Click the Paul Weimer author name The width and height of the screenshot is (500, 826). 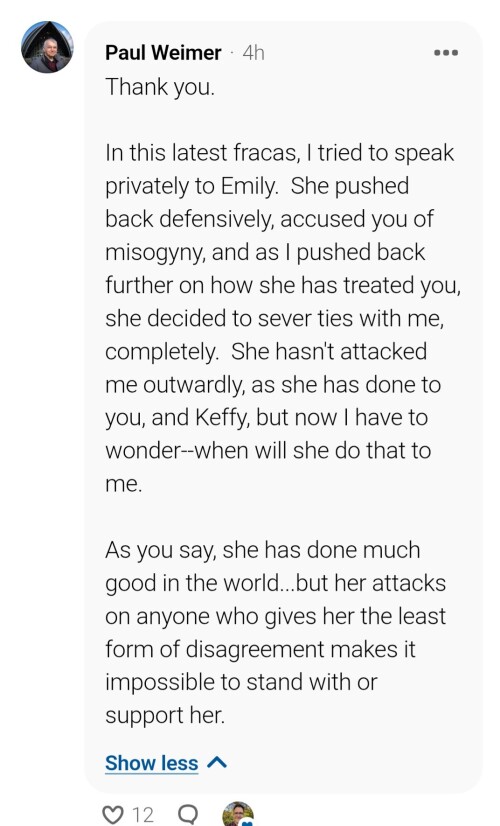[163, 53]
